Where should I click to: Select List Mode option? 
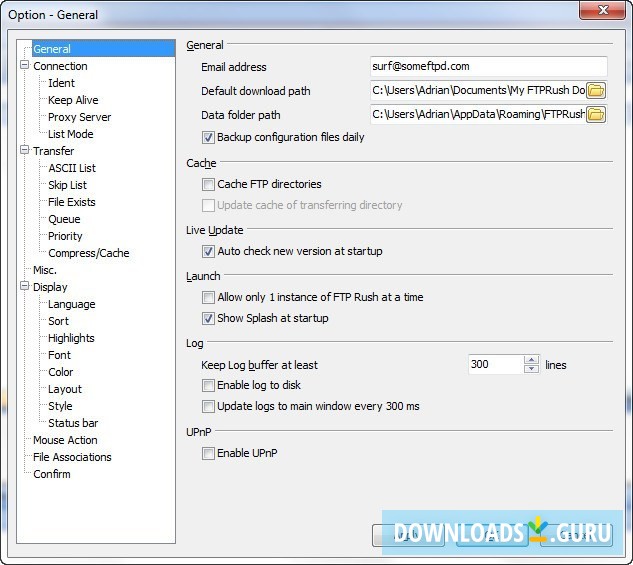71,134
